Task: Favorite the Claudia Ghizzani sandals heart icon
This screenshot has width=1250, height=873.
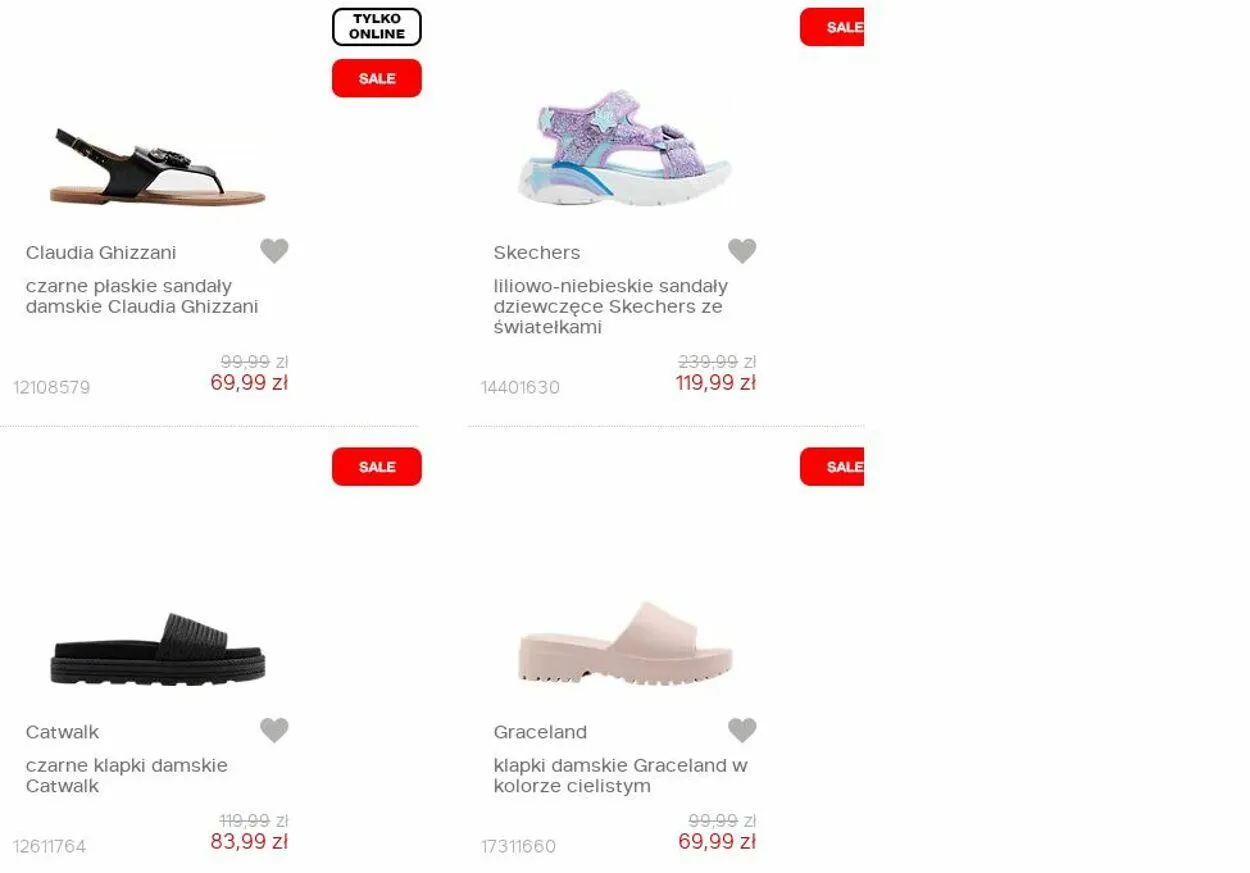Action: click(x=274, y=251)
